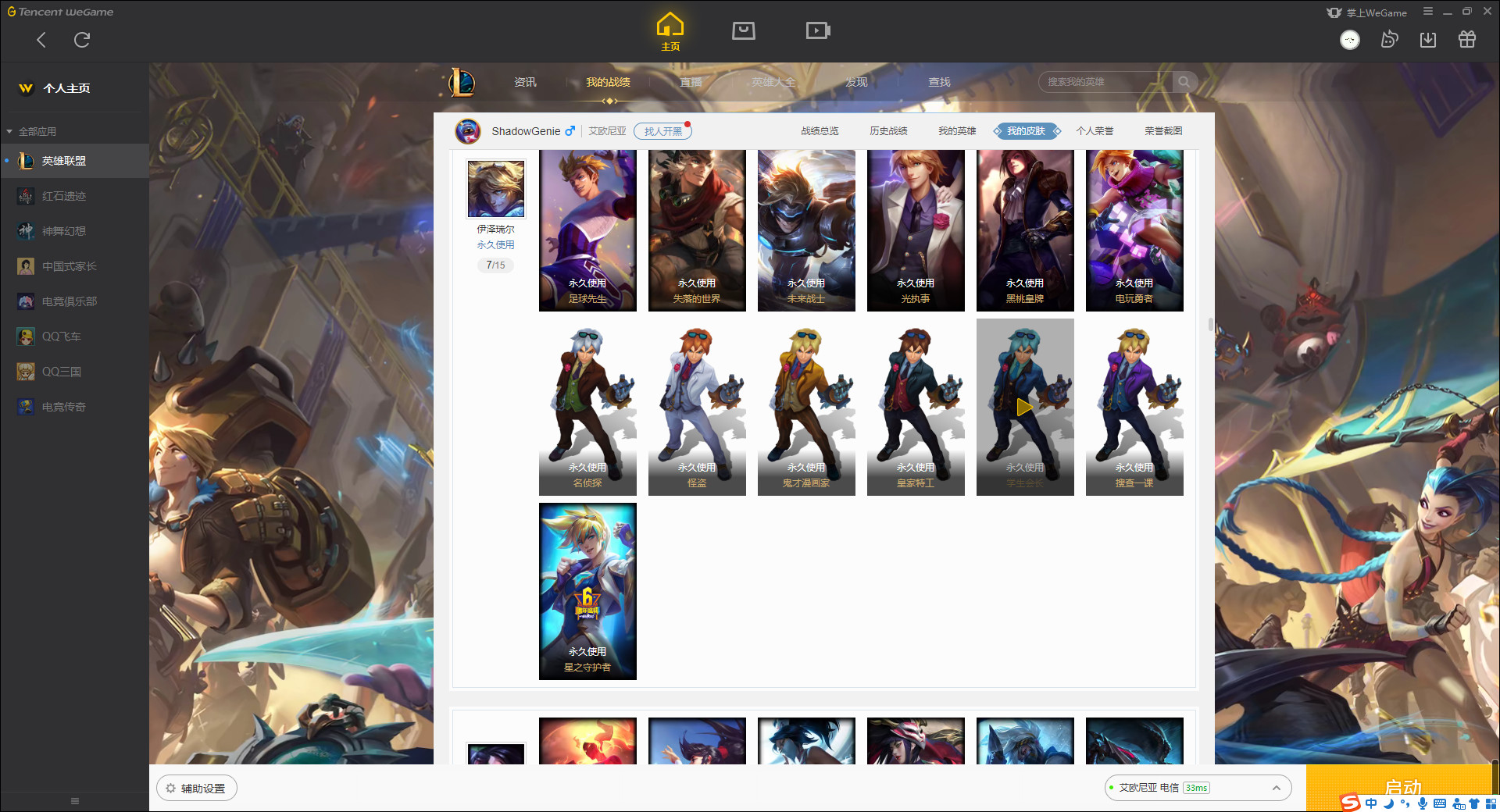Open the 失落的世界 skin card

tap(697, 231)
